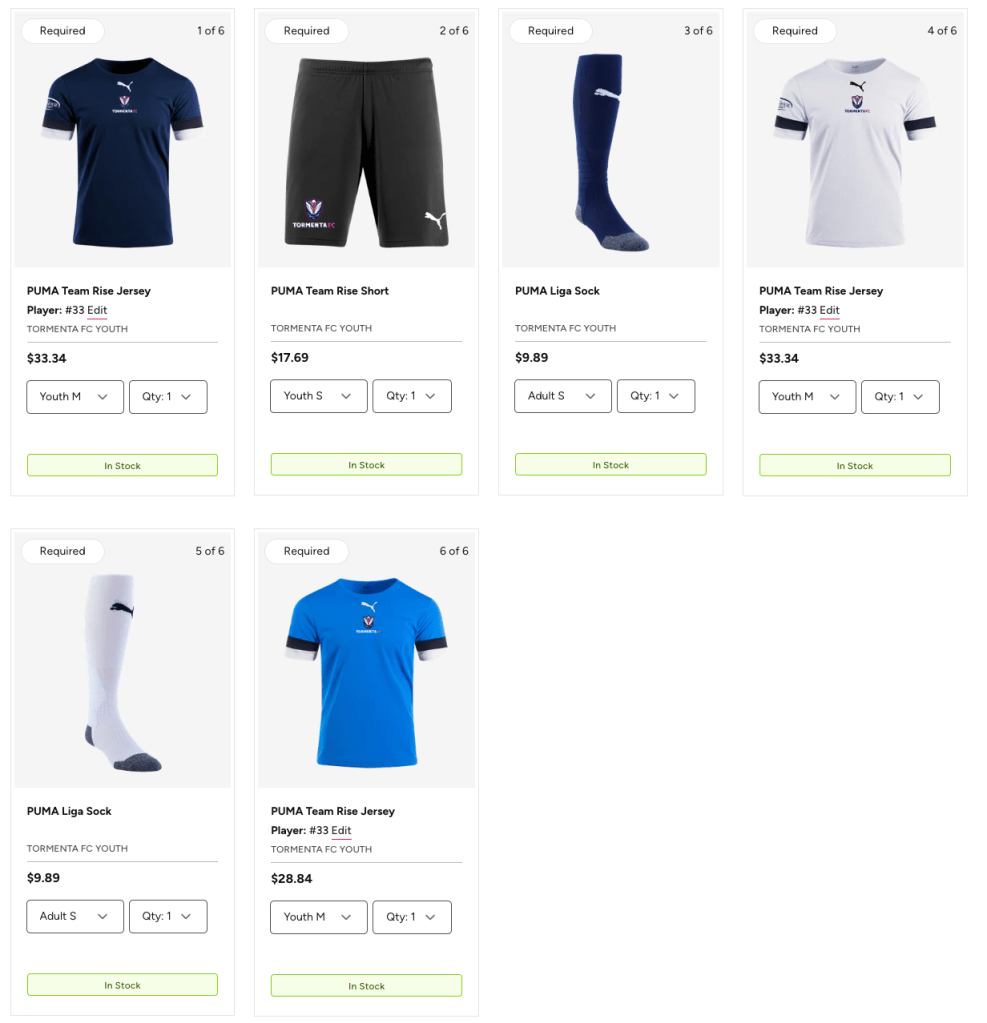Open the navy jersey Youth M size dropdown
Viewport: 987px width, 1023px height.
75,397
